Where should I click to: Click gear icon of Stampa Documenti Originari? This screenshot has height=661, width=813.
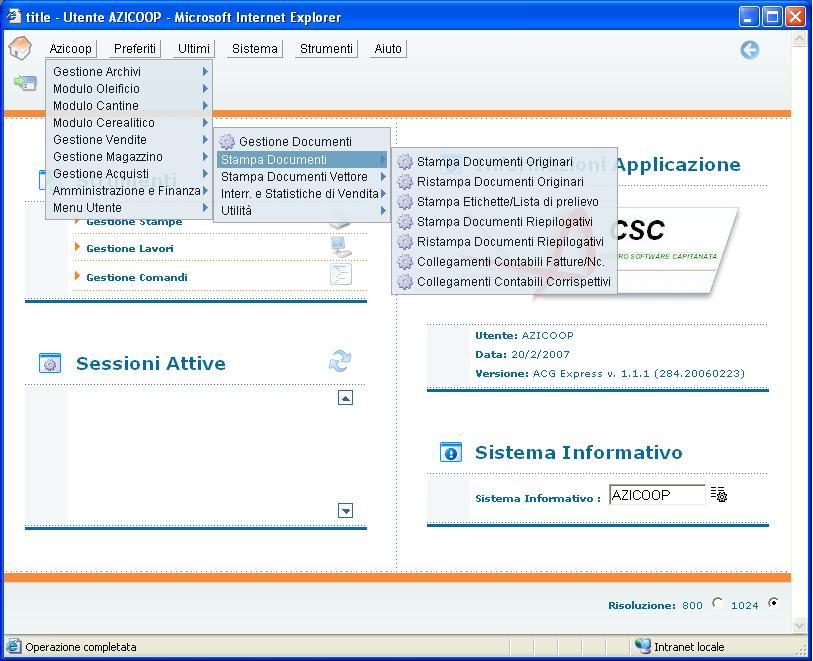pyautogui.click(x=405, y=162)
